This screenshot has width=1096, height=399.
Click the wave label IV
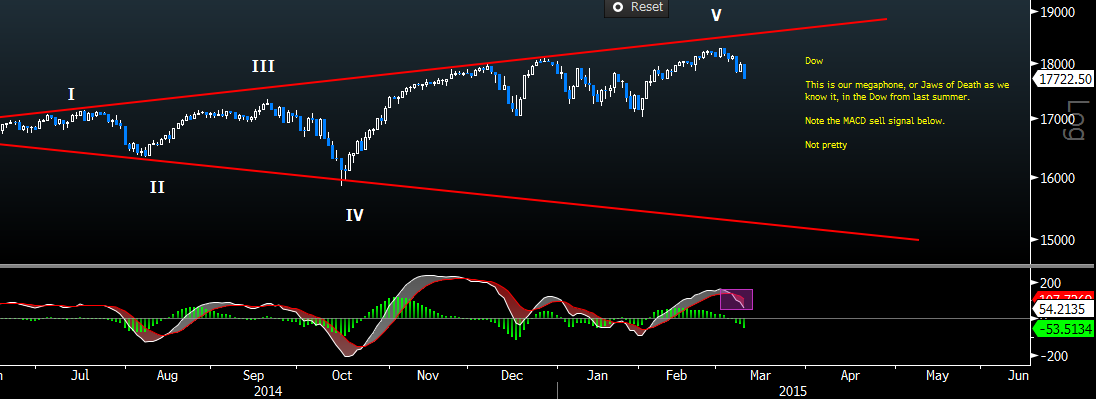[x=354, y=215]
